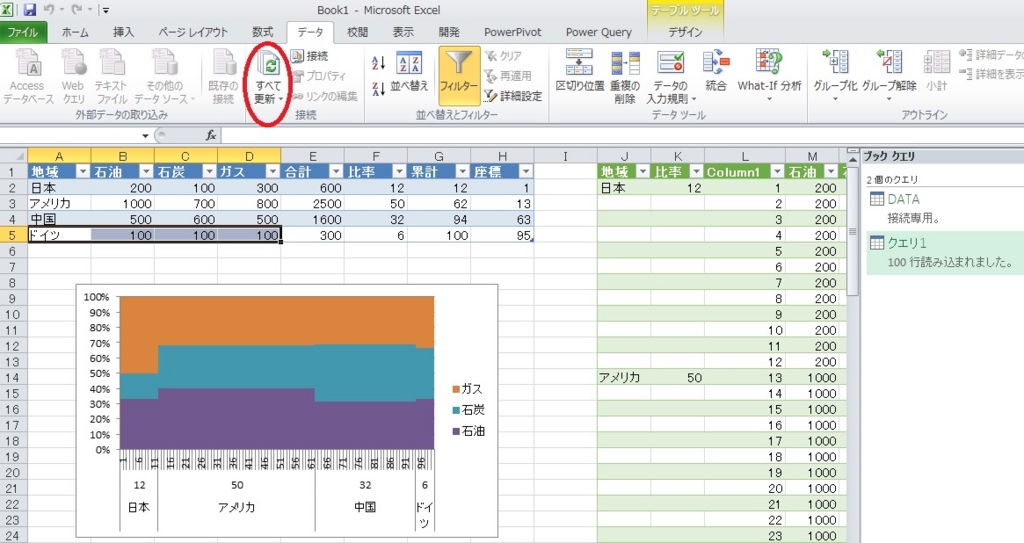Image resolution: width=1024 pixels, height=543 pixels.
Task: Click Edit Links (リンクの編集)
Action: pos(325,96)
